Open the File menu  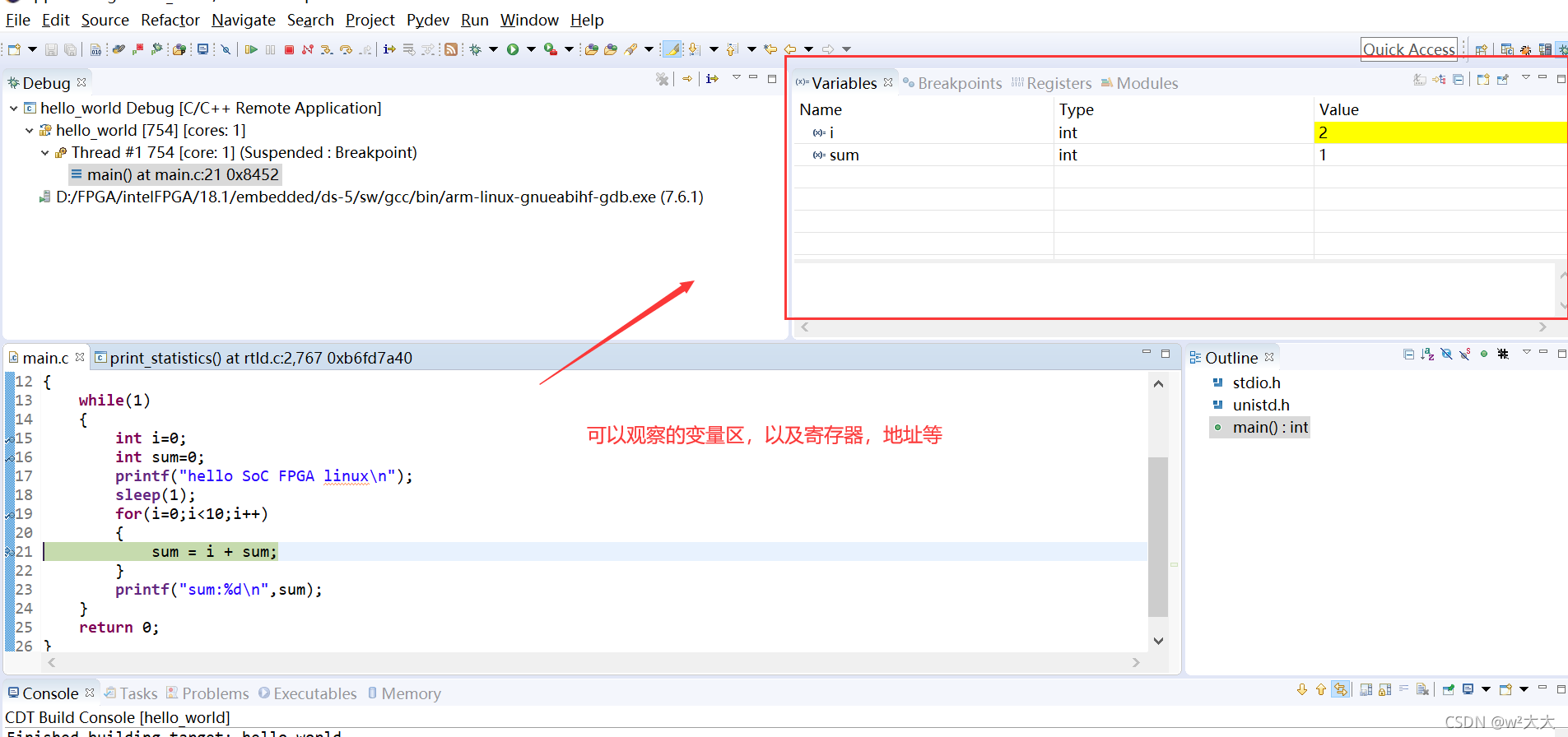pos(17,20)
